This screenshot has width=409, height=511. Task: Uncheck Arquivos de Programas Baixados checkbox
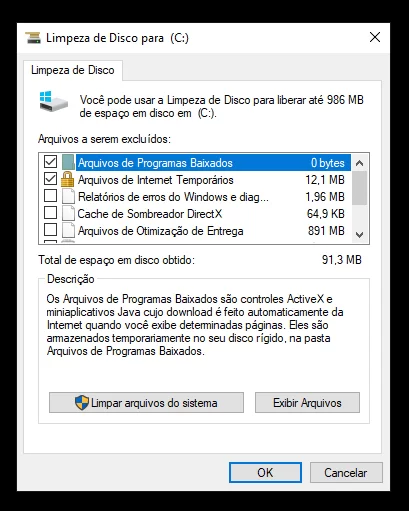tap(50, 162)
